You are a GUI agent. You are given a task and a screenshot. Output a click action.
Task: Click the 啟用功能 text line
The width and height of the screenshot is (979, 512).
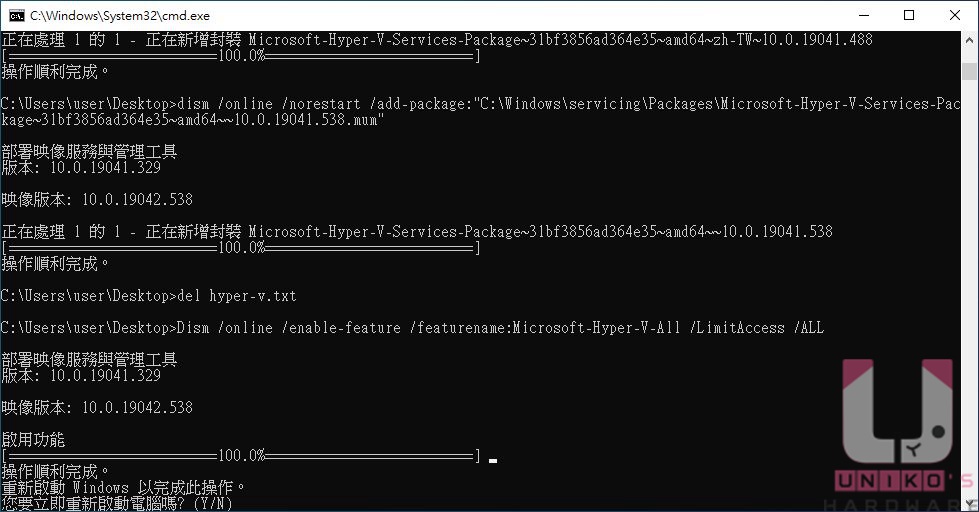coord(33,440)
